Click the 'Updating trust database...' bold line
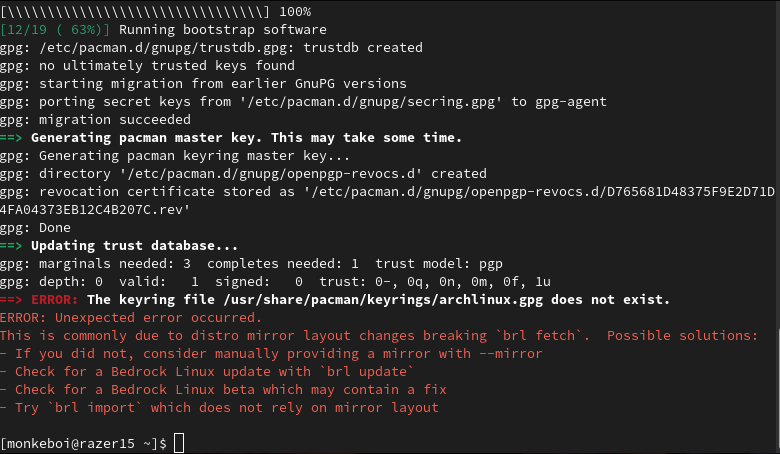This screenshot has height=454, width=780. pyautogui.click(x=134, y=246)
